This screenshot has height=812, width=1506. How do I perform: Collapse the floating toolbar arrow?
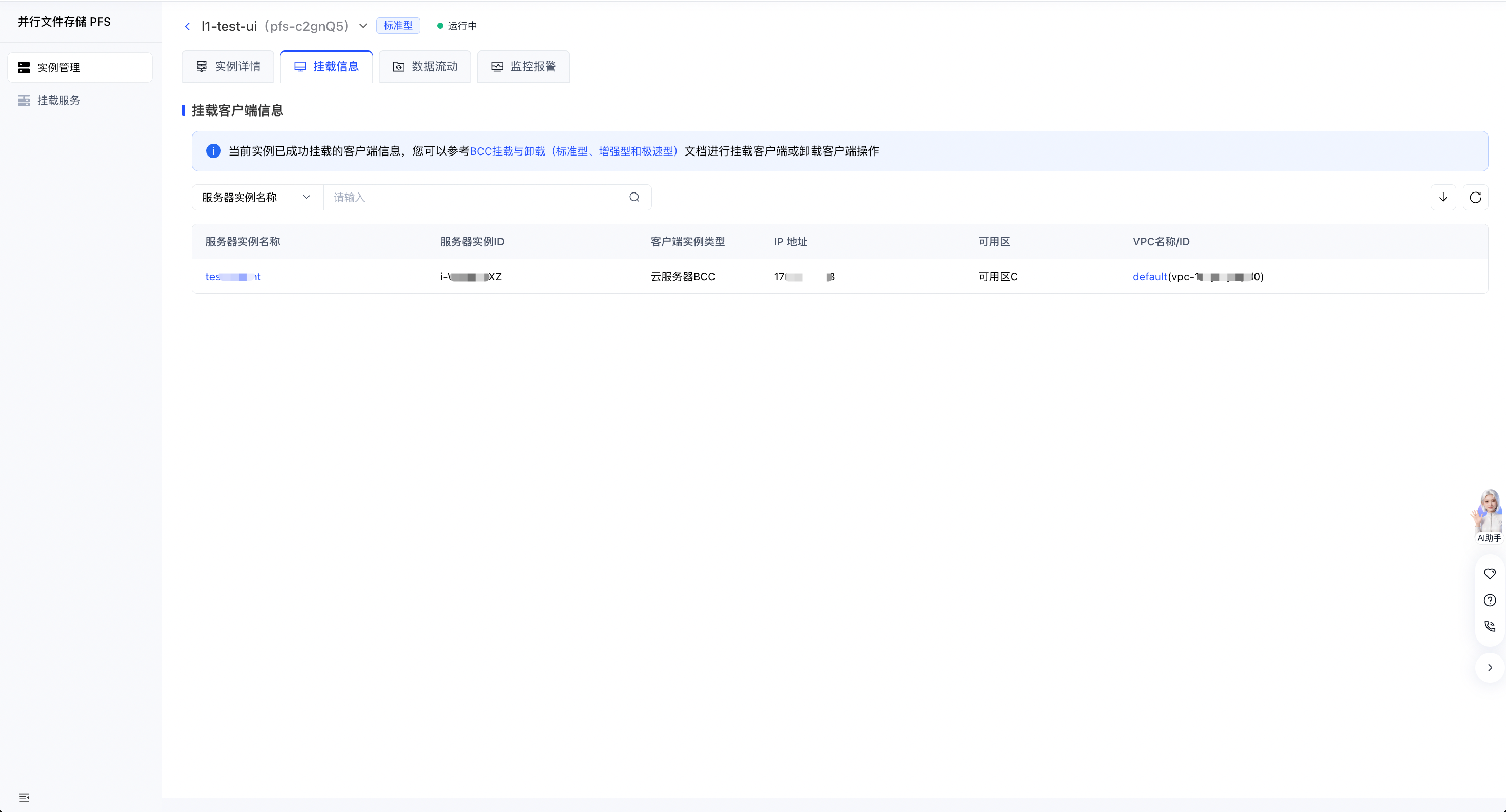click(x=1490, y=668)
